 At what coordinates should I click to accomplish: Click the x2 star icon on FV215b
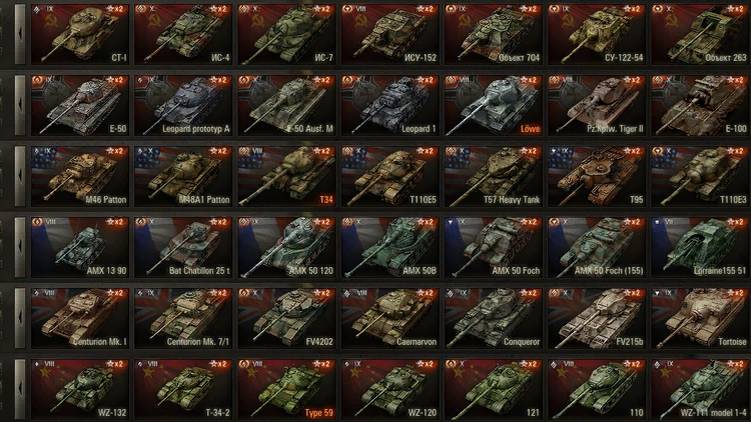coord(634,293)
